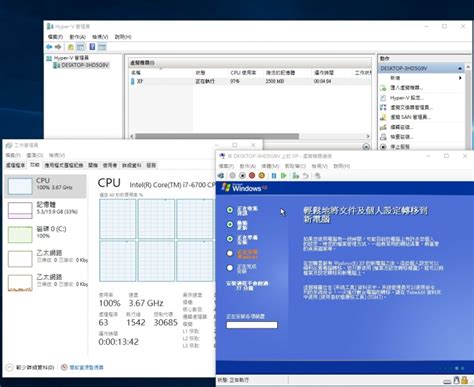Open the 說明(H) menu in Hyper-V Manager
The image size is (474, 387).
(123, 37)
